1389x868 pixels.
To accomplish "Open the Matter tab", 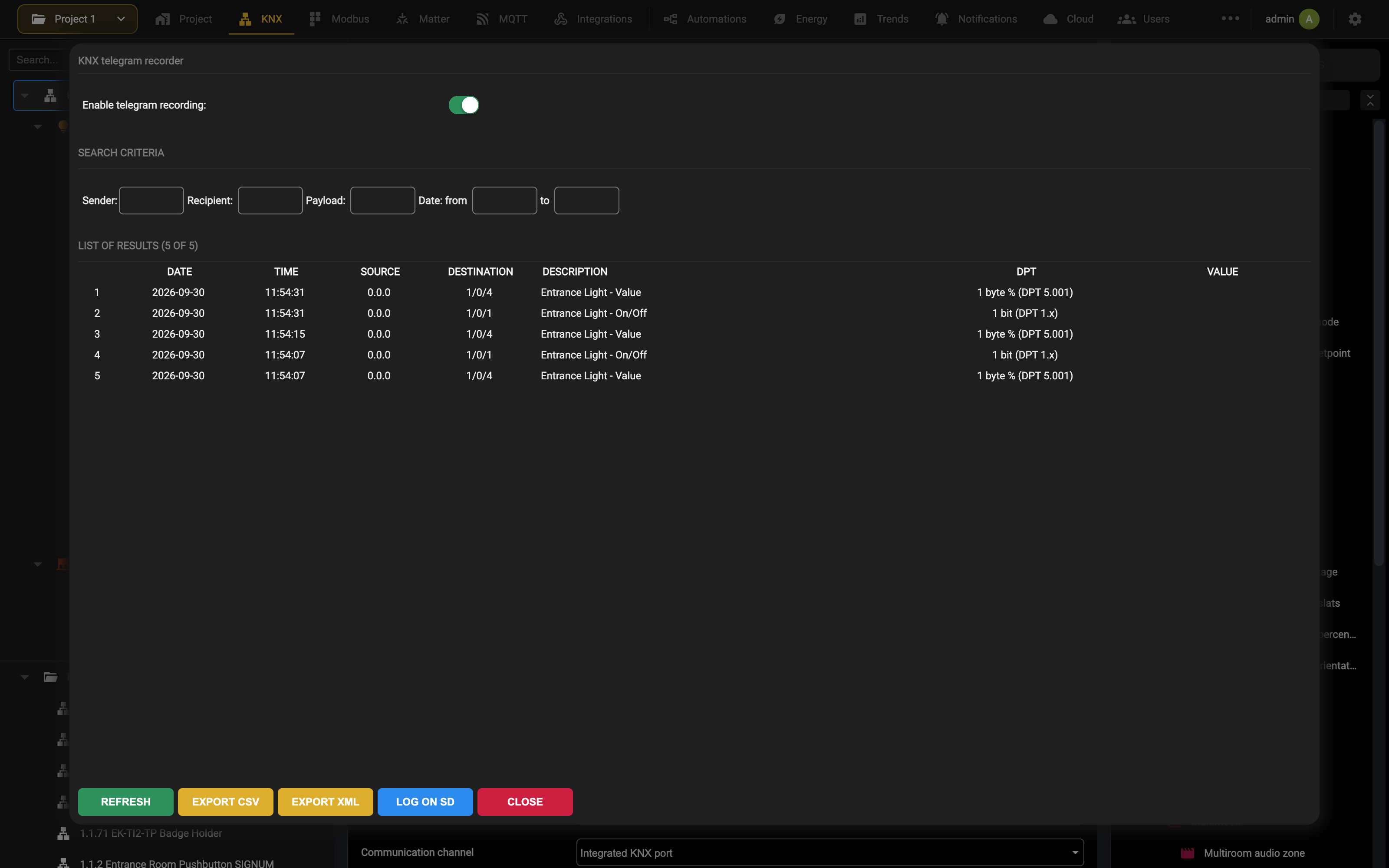I will coord(423,19).
